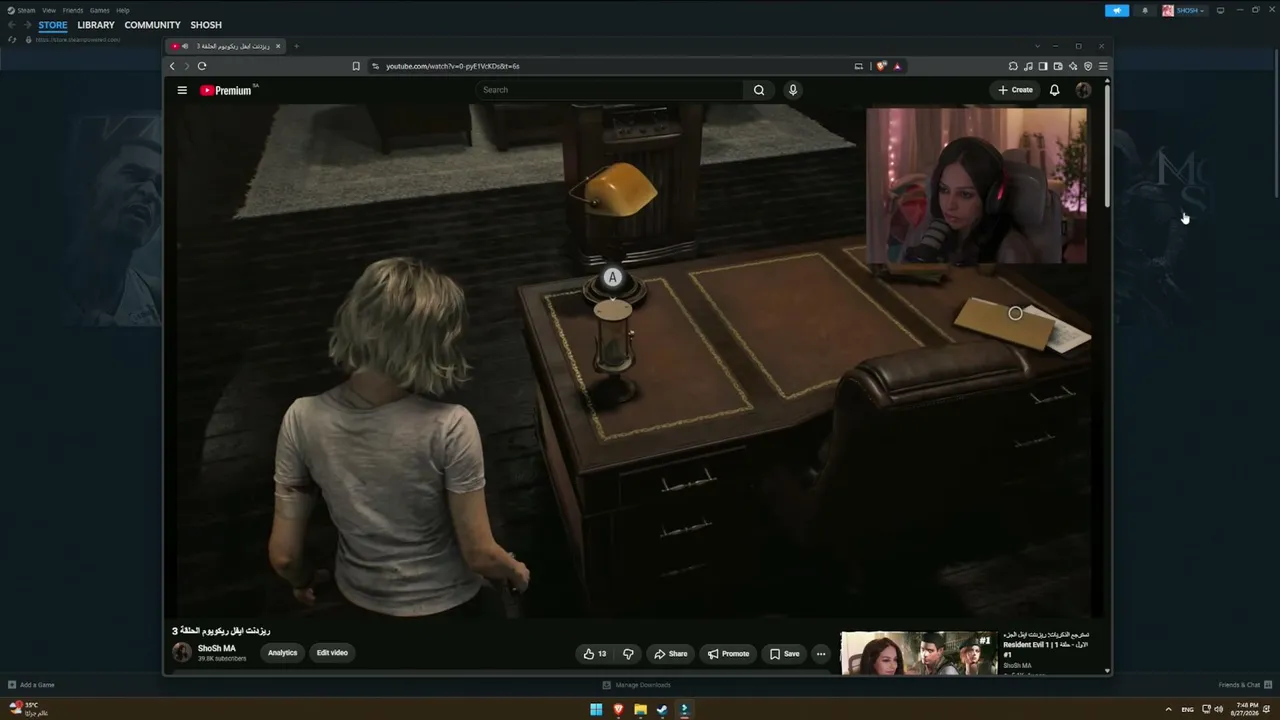Open the weather widget on taskbar

pyautogui.click(x=28, y=709)
